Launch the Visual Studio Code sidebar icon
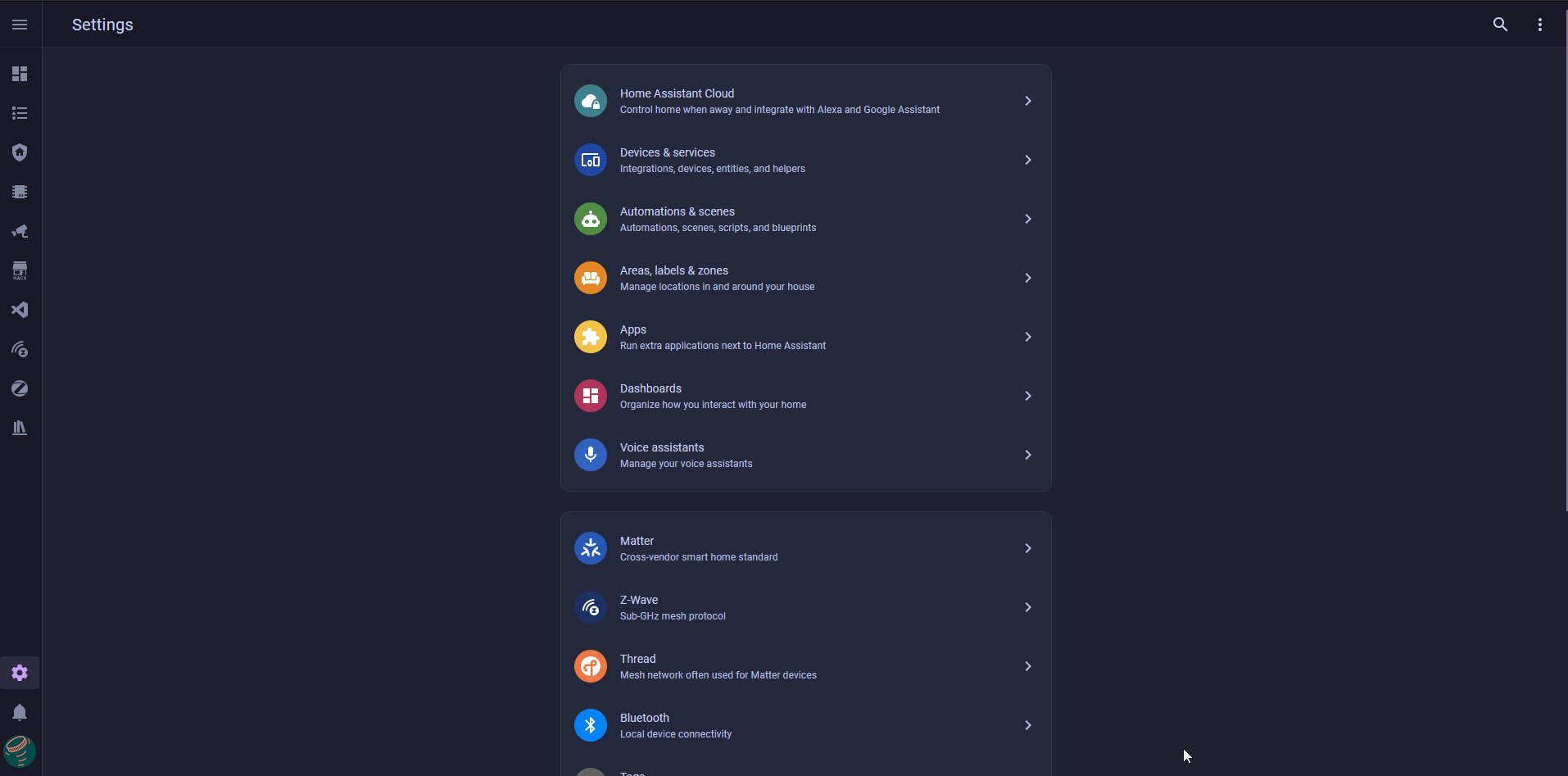Viewport: 1568px width, 776px height. point(20,310)
